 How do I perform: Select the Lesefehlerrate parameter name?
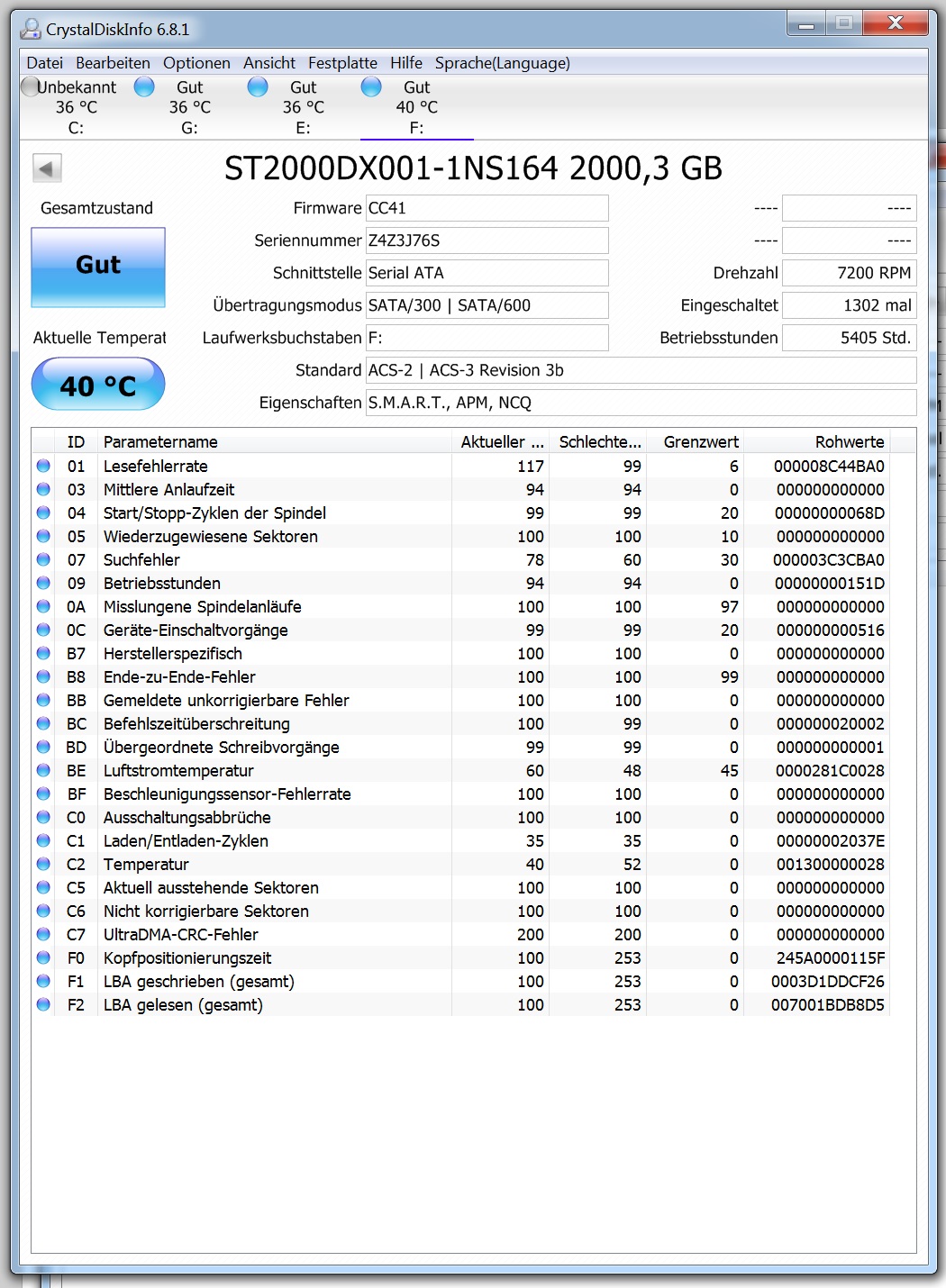(x=156, y=466)
